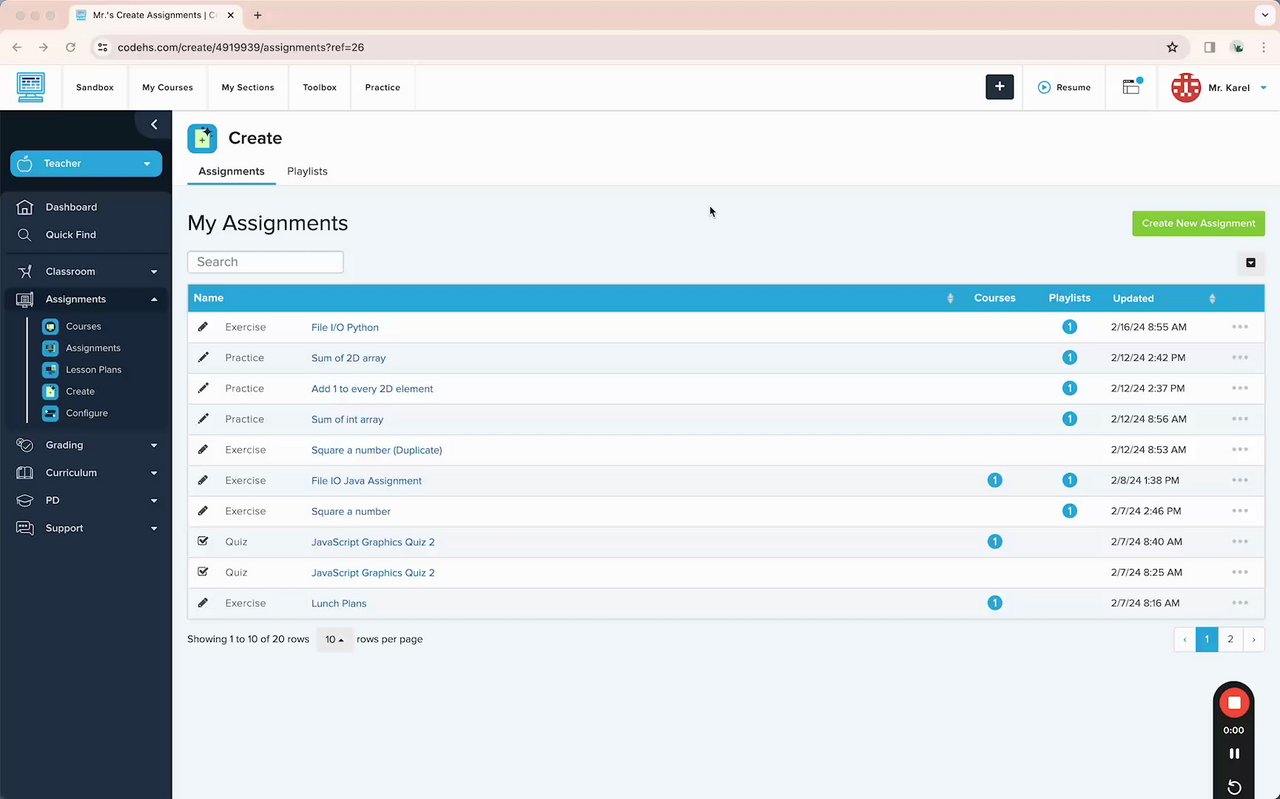This screenshot has height=799, width=1280.
Task: Collapse the sidebar with the chevron arrow
Action: coord(154,124)
